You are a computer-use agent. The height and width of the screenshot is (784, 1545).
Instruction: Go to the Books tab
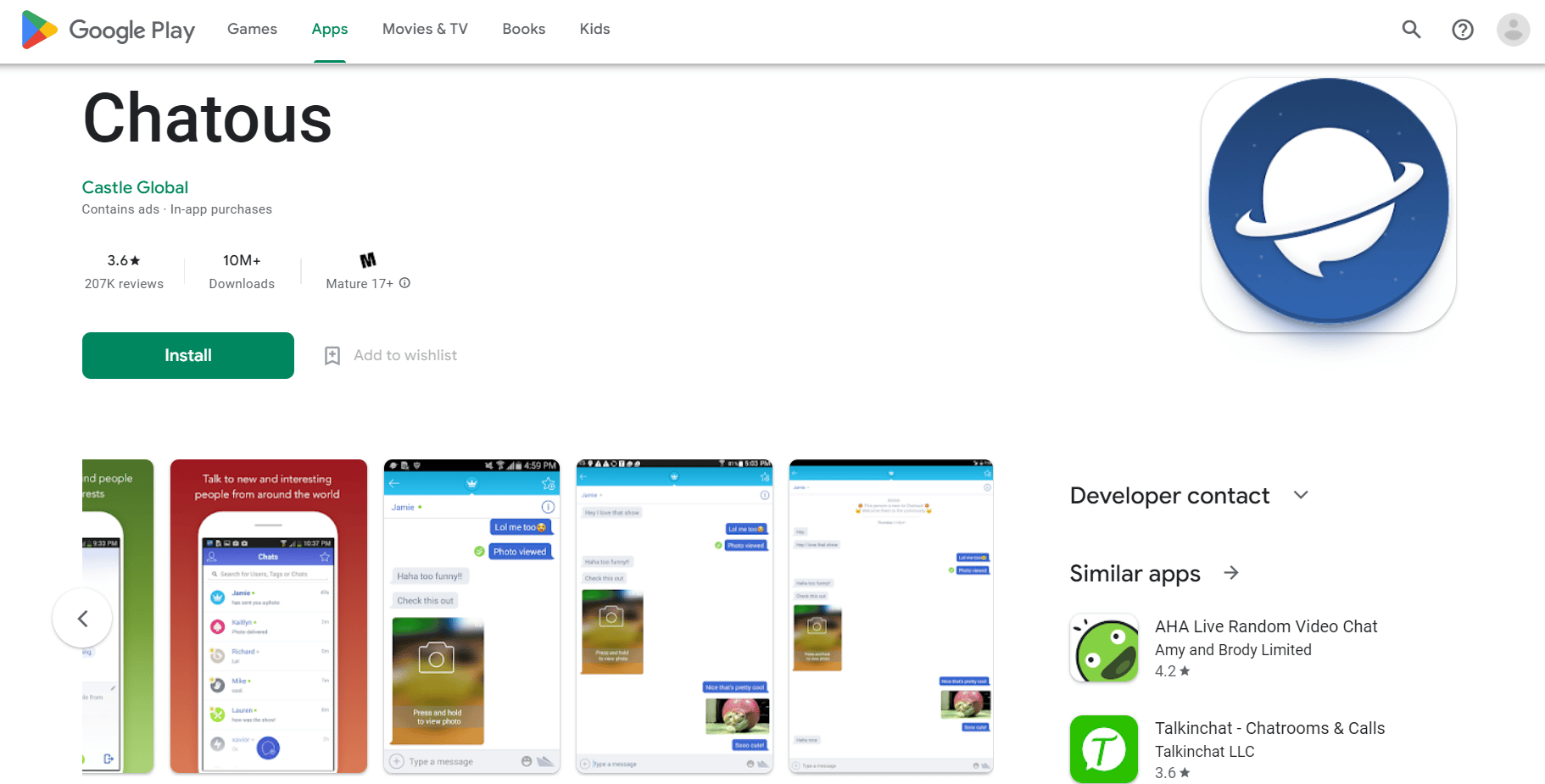click(x=523, y=29)
